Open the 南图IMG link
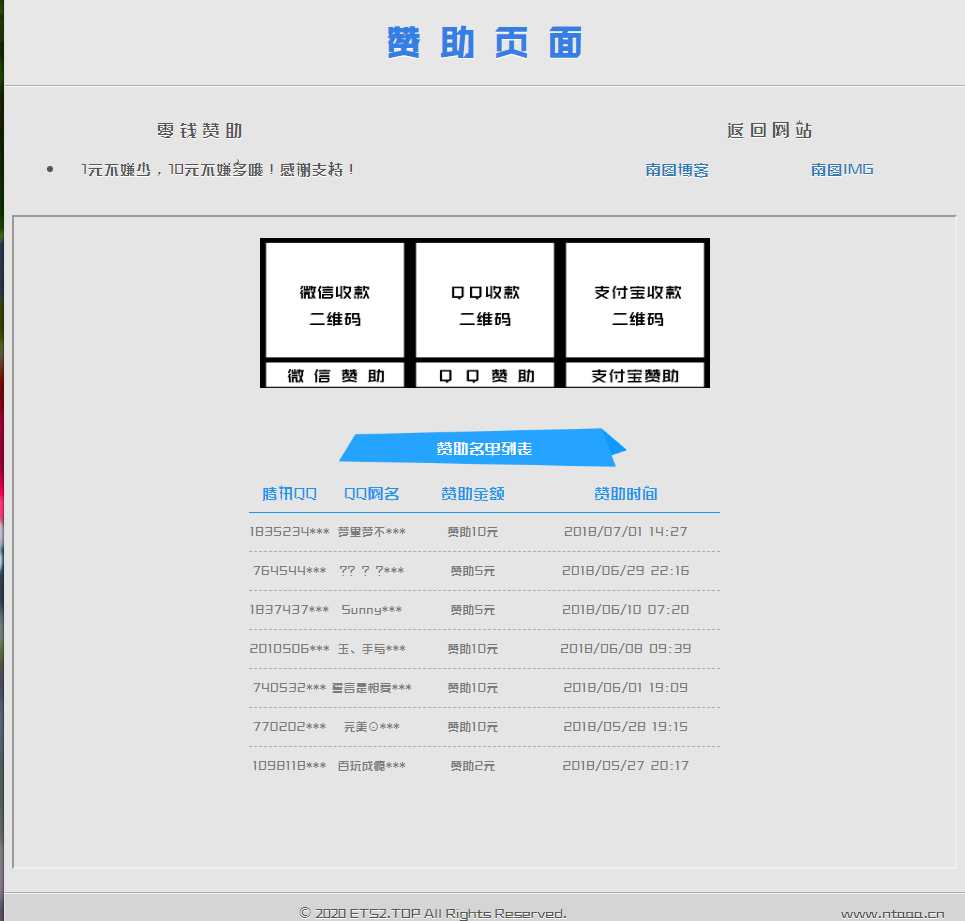965x921 pixels. [842, 169]
